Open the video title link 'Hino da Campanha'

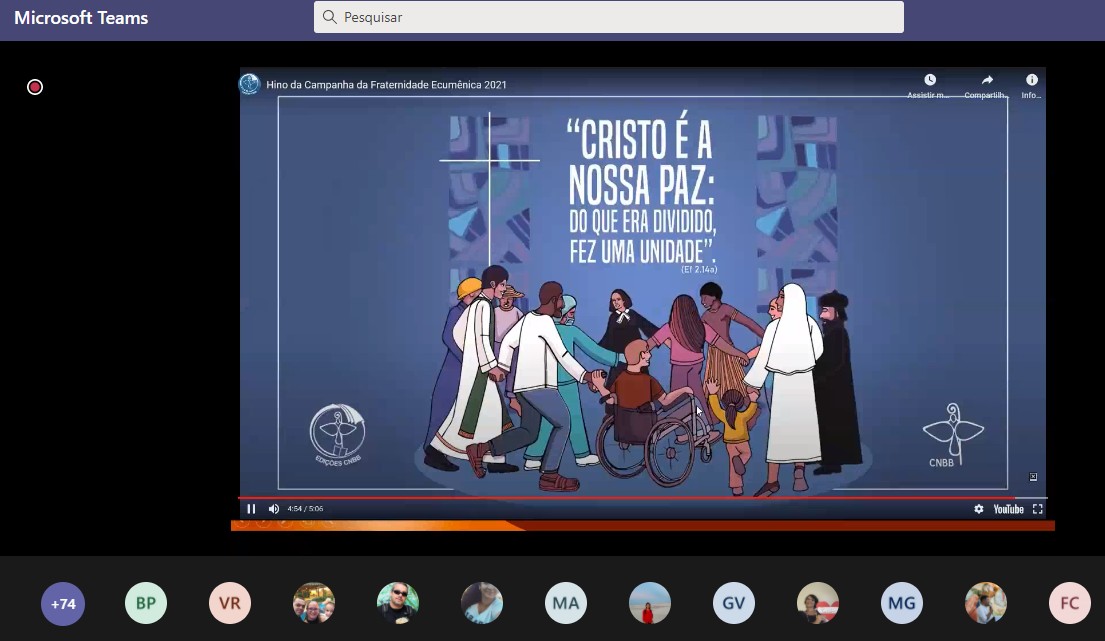click(x=386, y=85)
